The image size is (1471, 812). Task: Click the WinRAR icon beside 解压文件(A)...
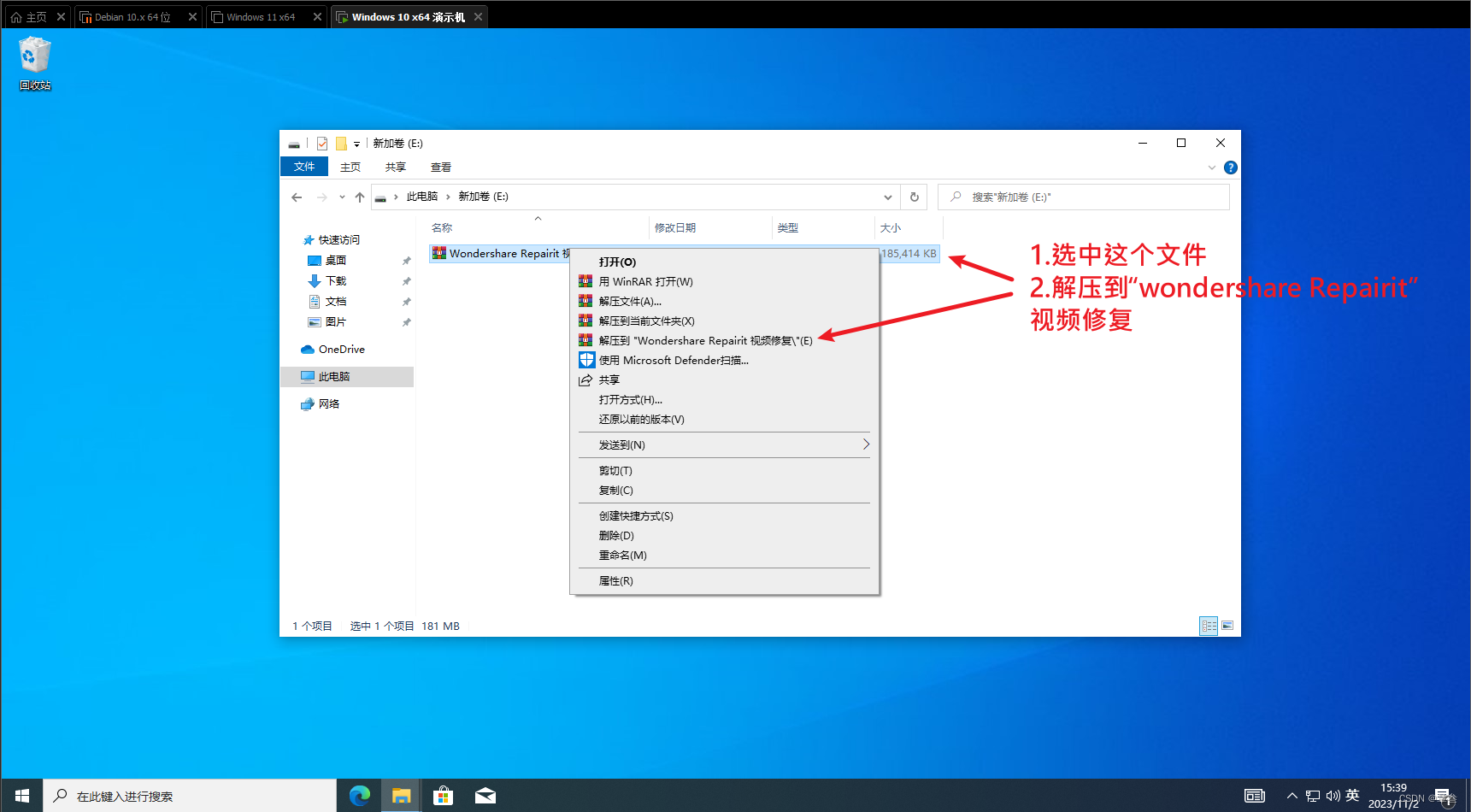pyautogui.click(x=585, y=301)
